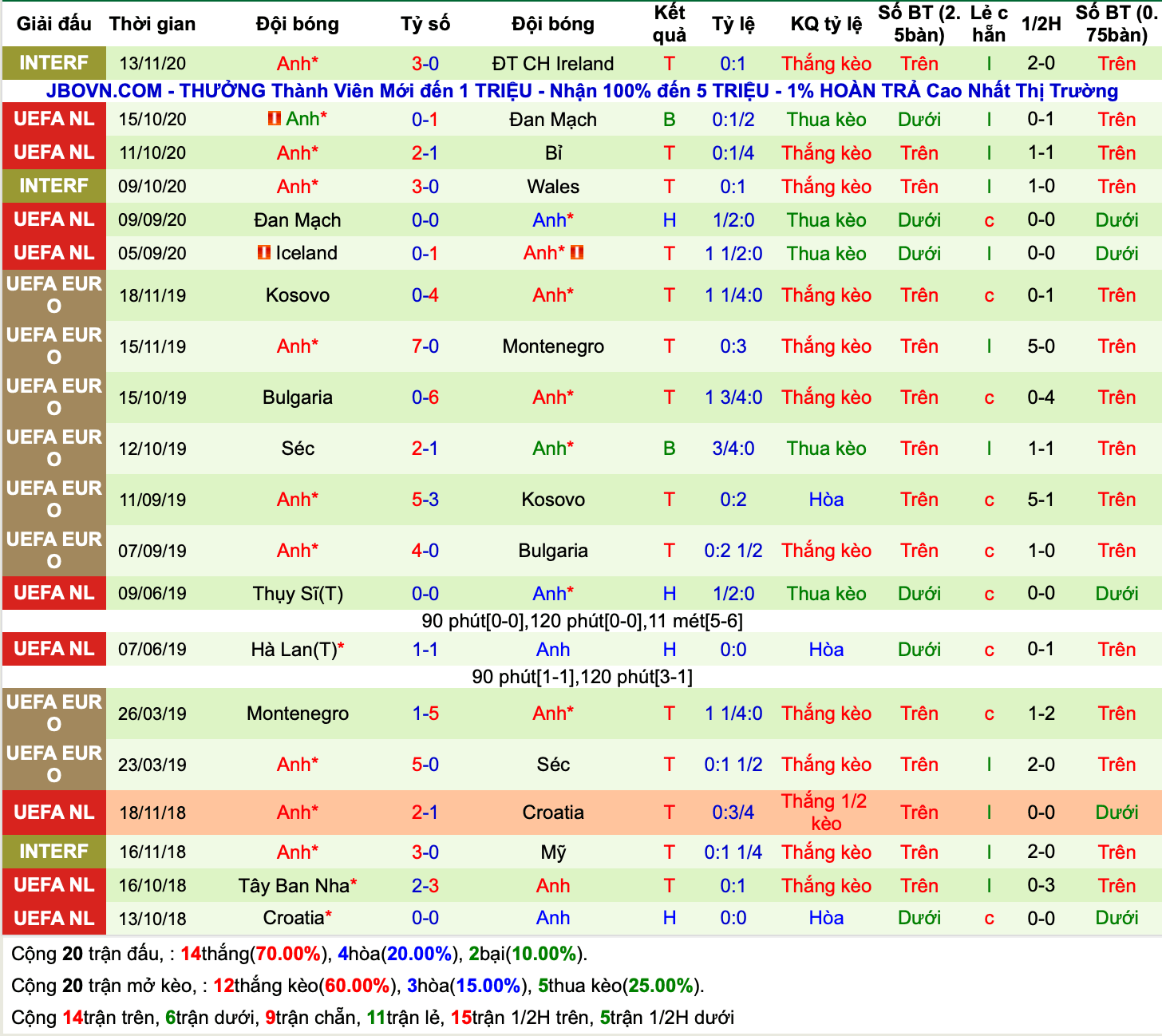1162x1036 pixels.
Task: Select the Bỉ team name
Action: tap(553, 153)
